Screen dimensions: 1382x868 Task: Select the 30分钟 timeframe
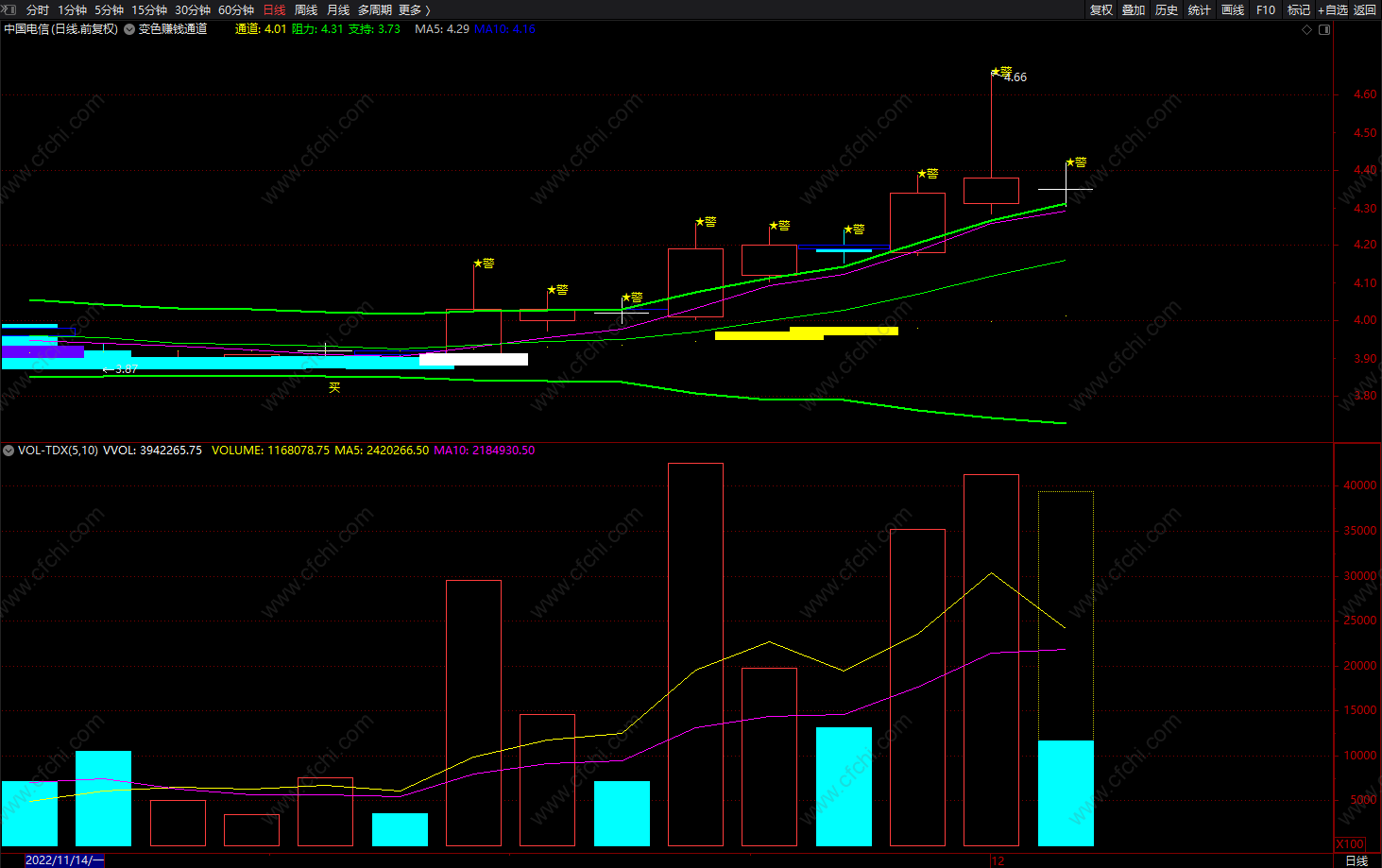[x=193, y=9]
